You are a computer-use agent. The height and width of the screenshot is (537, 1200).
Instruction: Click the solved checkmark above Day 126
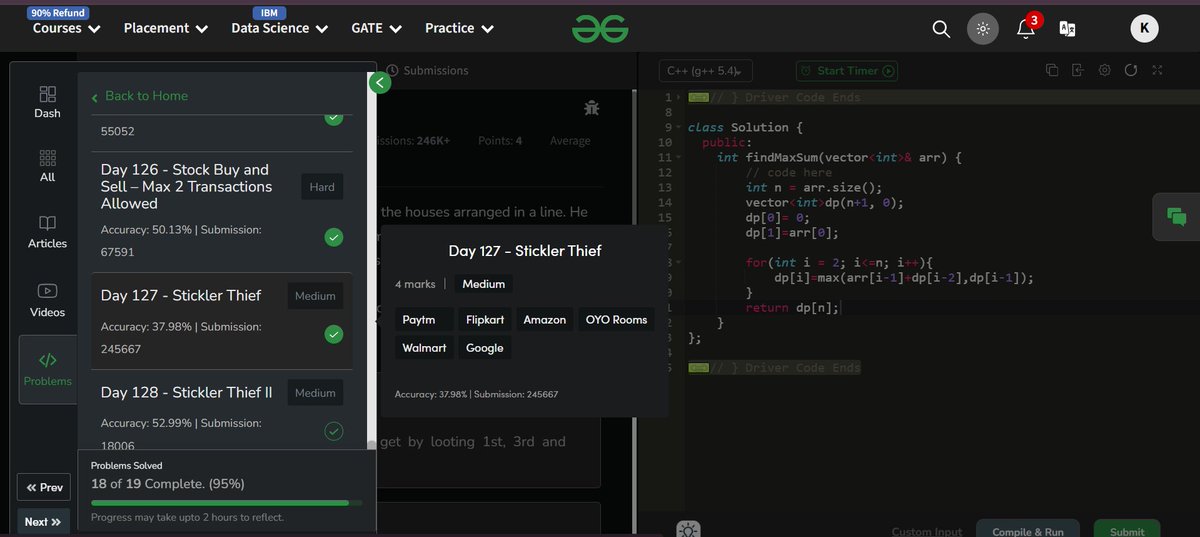(334, 118)
